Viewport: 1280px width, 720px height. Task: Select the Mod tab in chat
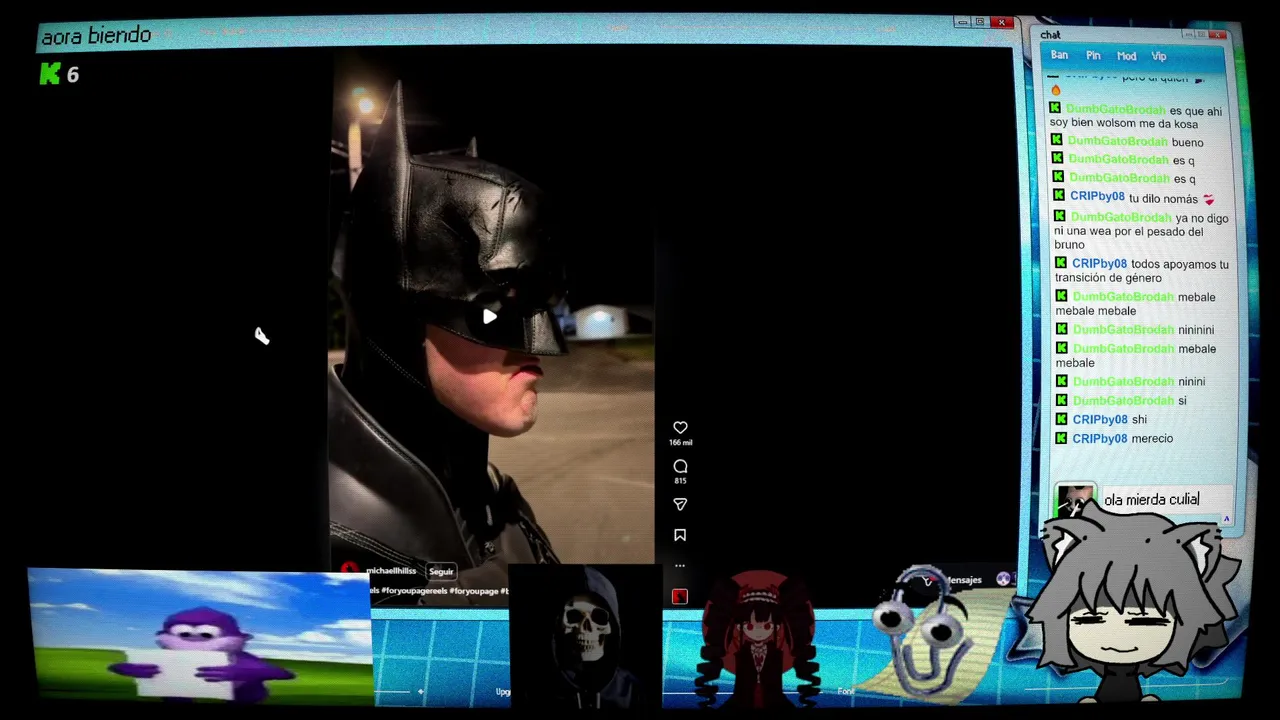(1126, 56)
